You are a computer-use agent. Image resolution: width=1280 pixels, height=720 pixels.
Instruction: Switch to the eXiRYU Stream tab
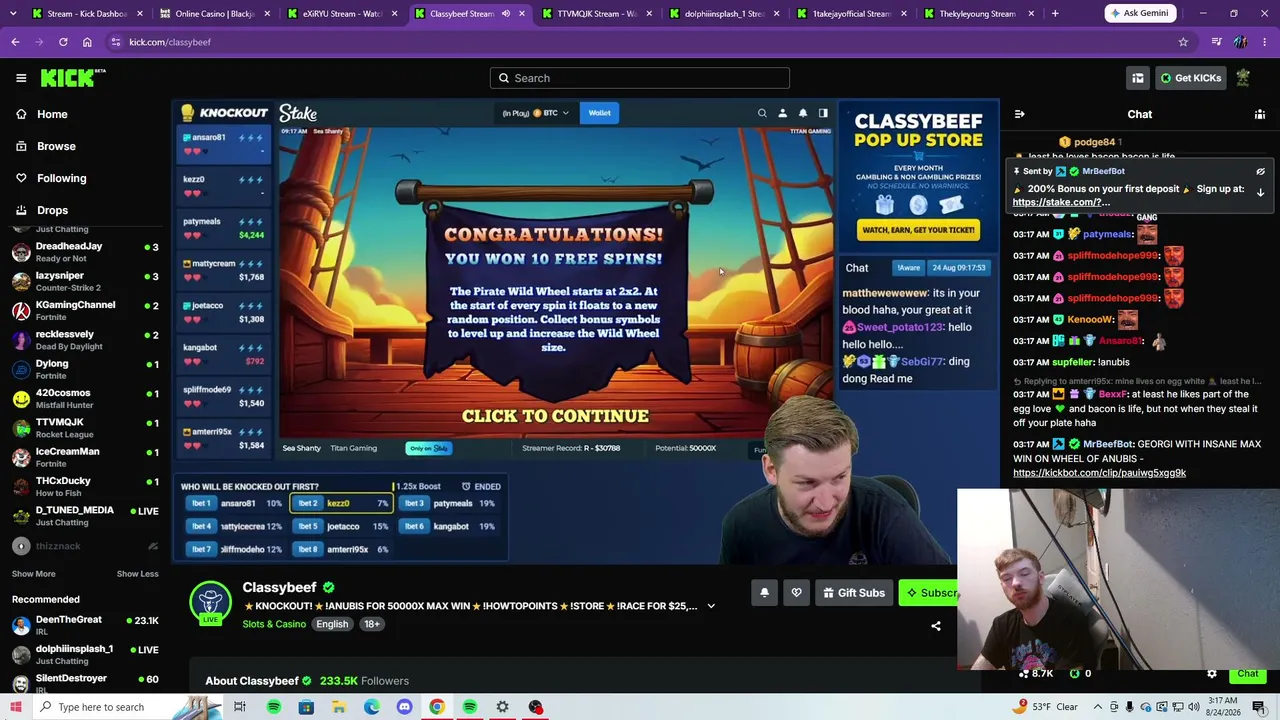(x=341, y=14)
